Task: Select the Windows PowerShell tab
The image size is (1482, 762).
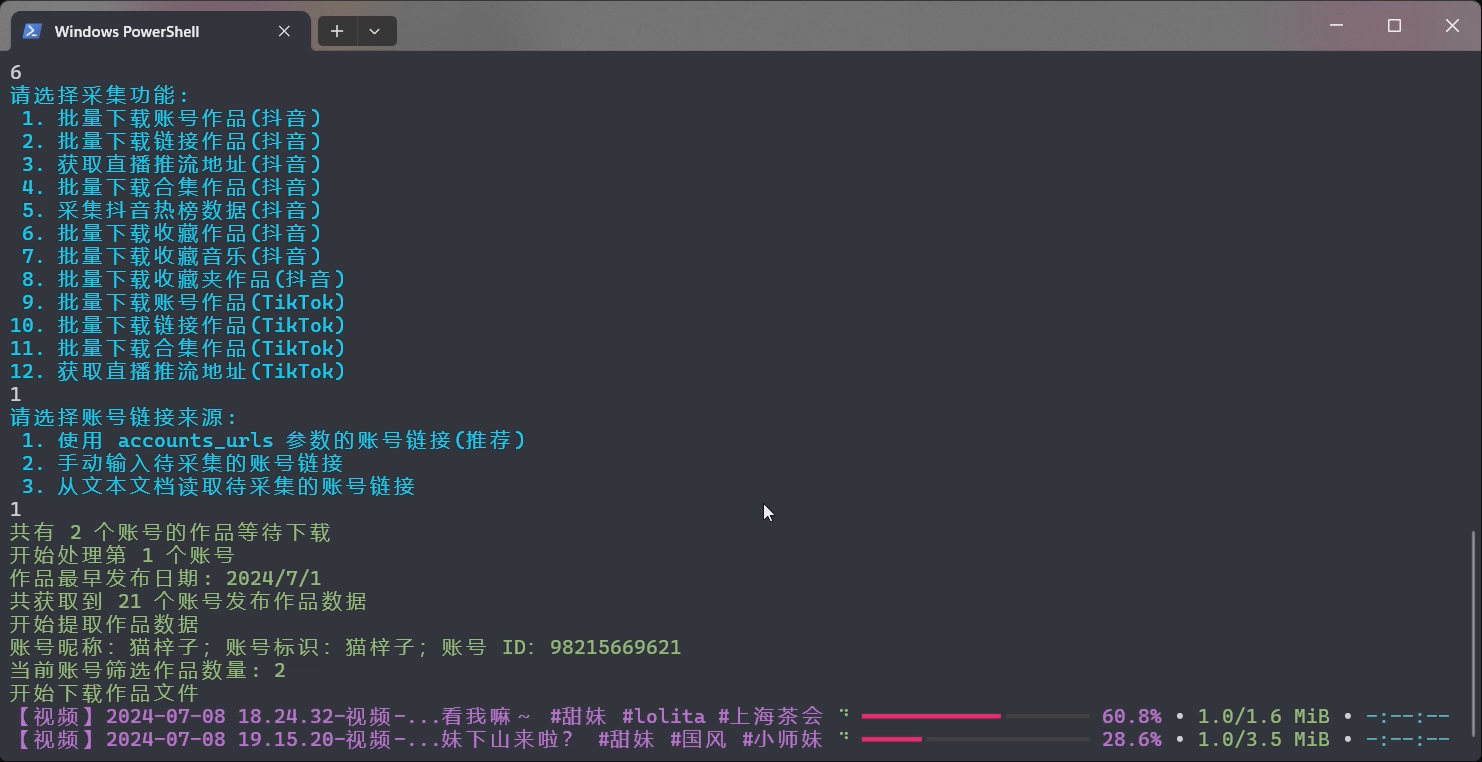Action: 159,31
